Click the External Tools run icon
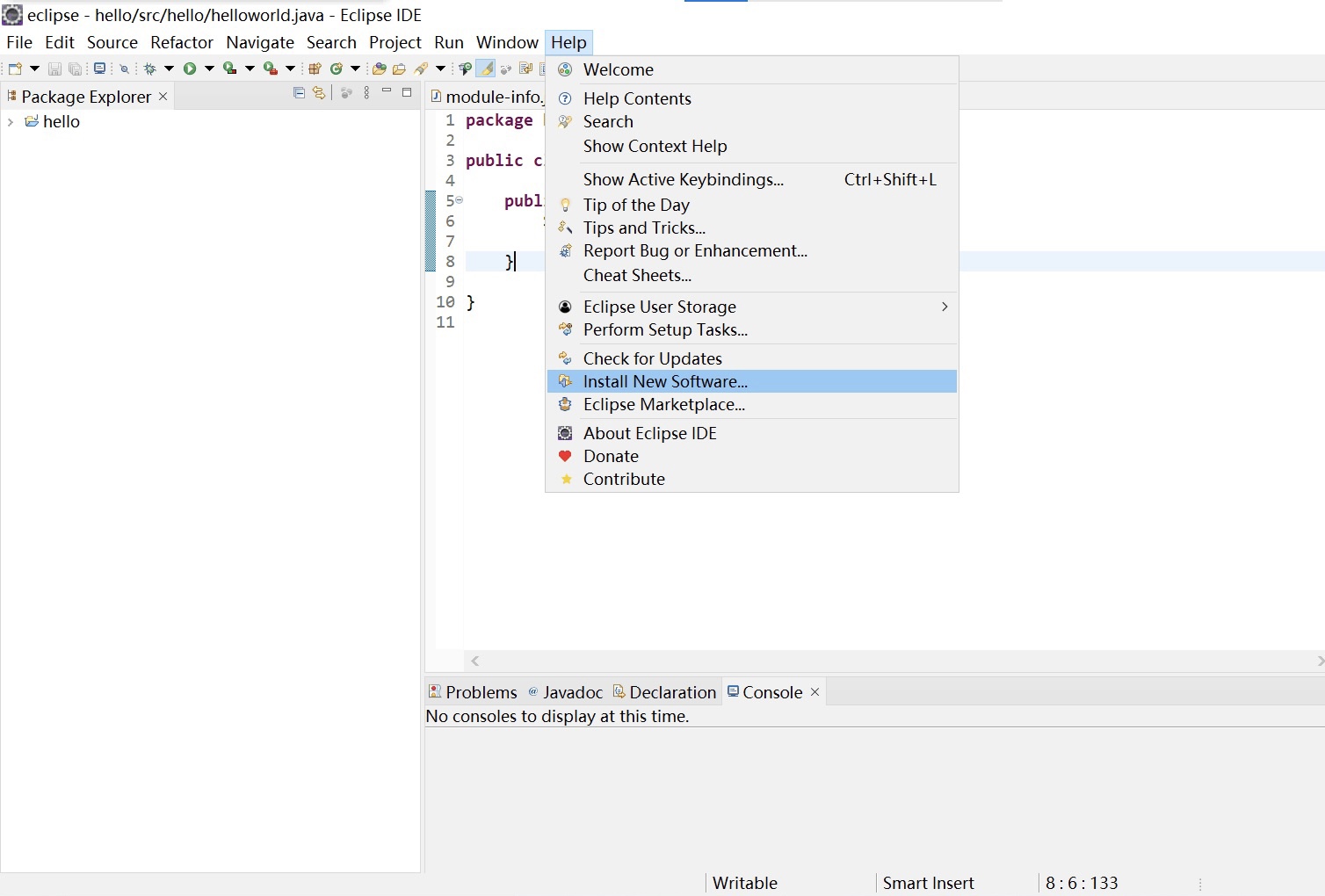1325x896 pixels. (271, 69)
